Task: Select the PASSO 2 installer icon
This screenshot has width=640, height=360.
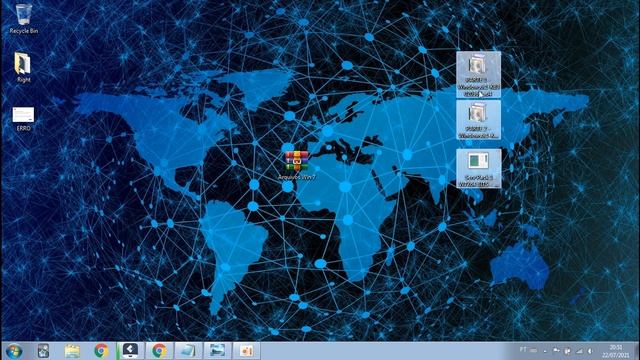Action: point(478,120)
